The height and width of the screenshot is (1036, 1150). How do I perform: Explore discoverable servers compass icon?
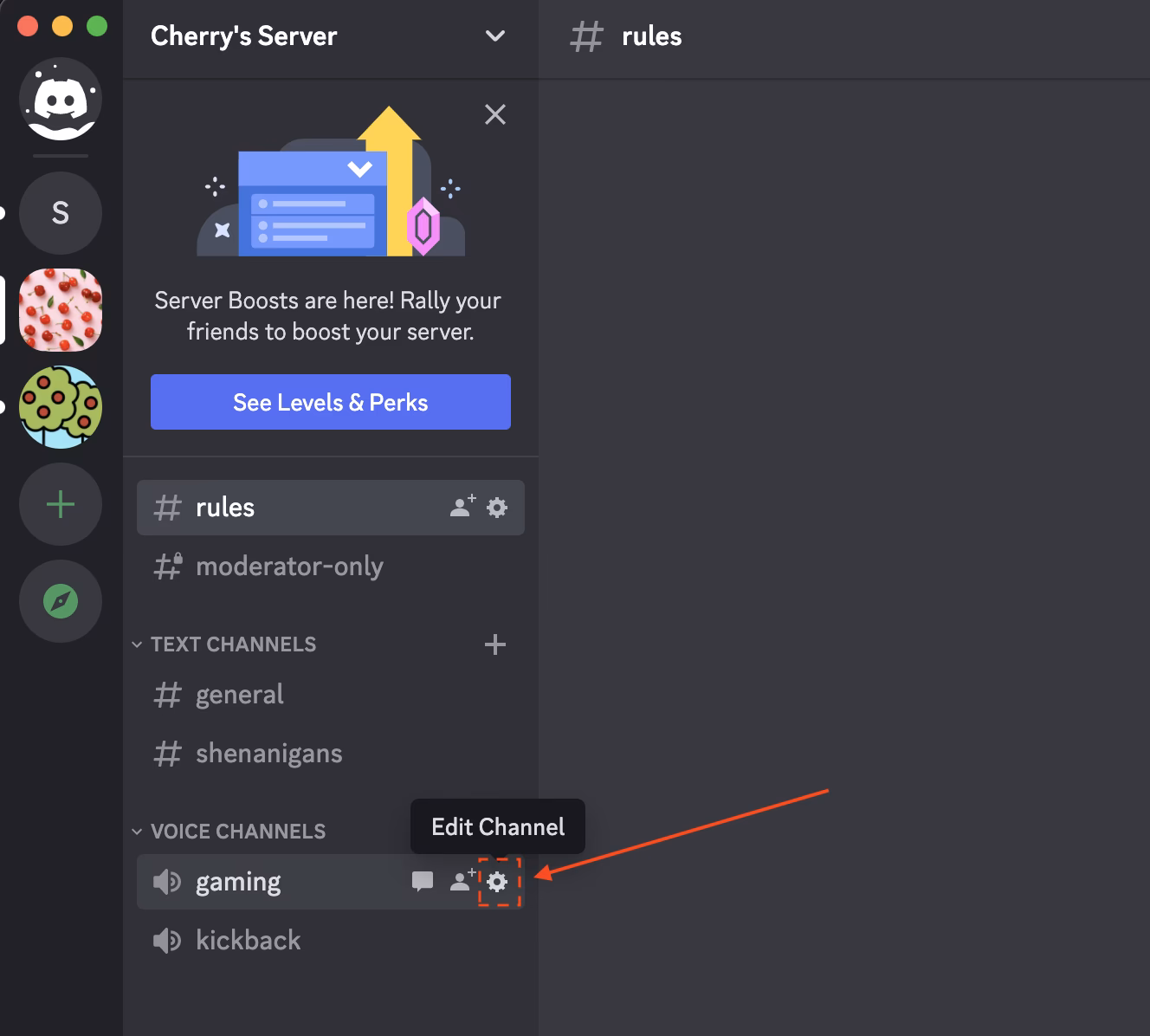[61, 601]
